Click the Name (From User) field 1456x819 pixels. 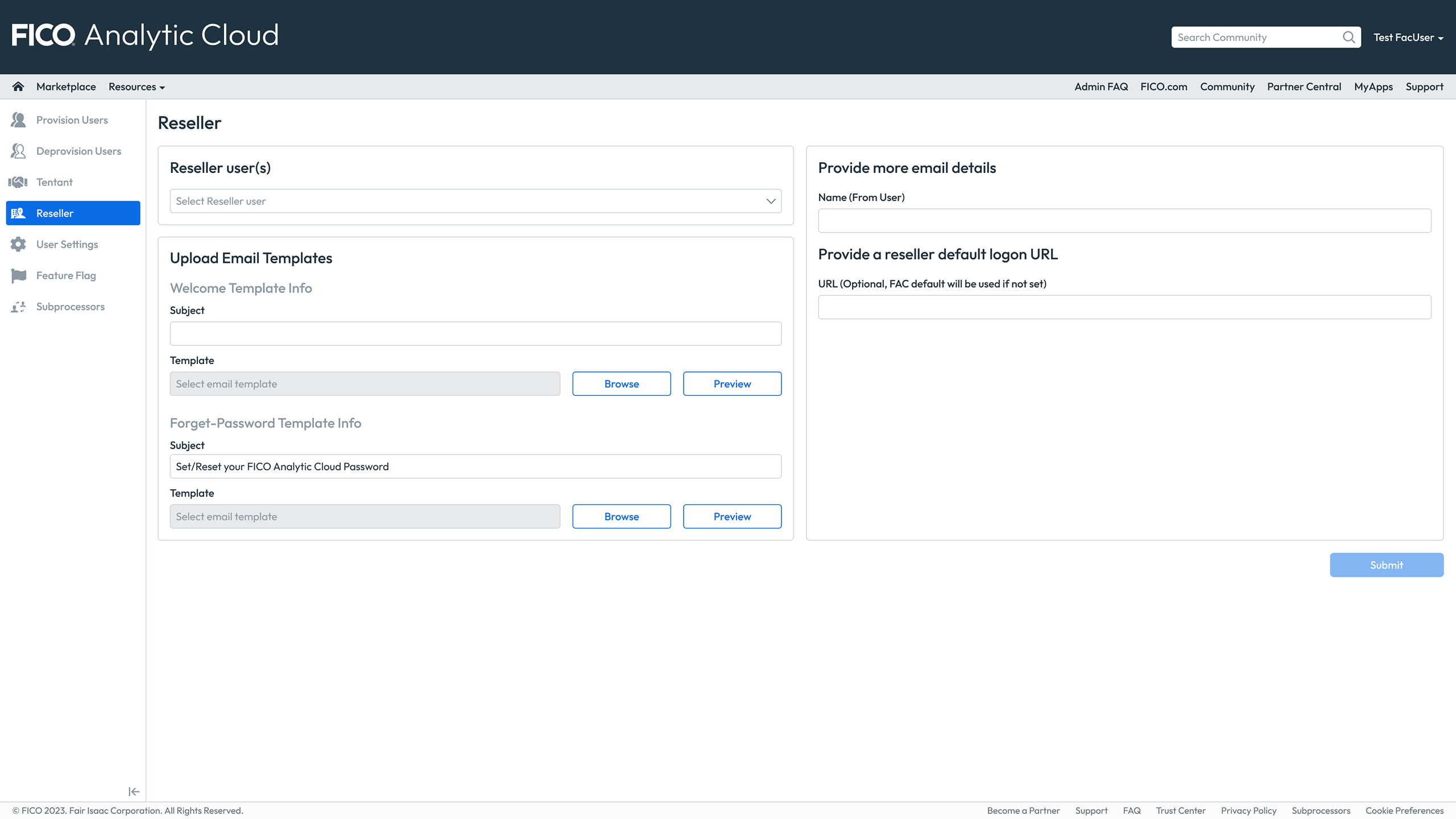(1124, 221)
